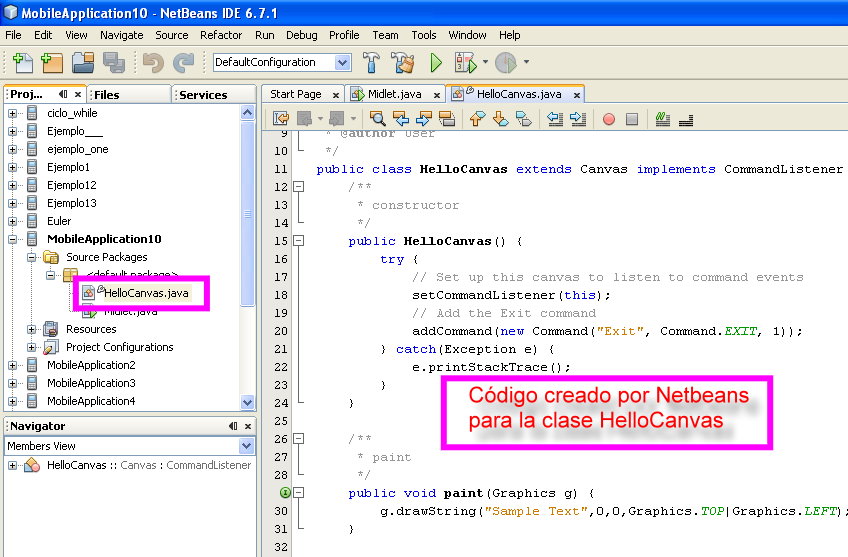Open the Refactor menu
The width and height of the screenshot is (848, 557).
pyautogui.click(x=221, y=35)
